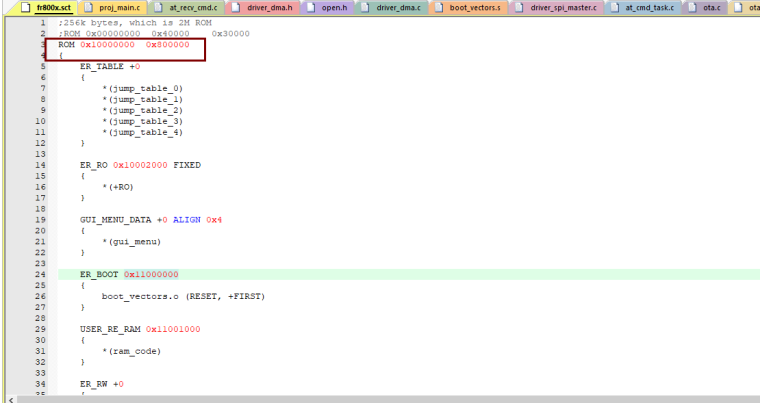760x403 pixels.
Task: Click the 0x4 alignment value
Action: (x=214, y=220)
